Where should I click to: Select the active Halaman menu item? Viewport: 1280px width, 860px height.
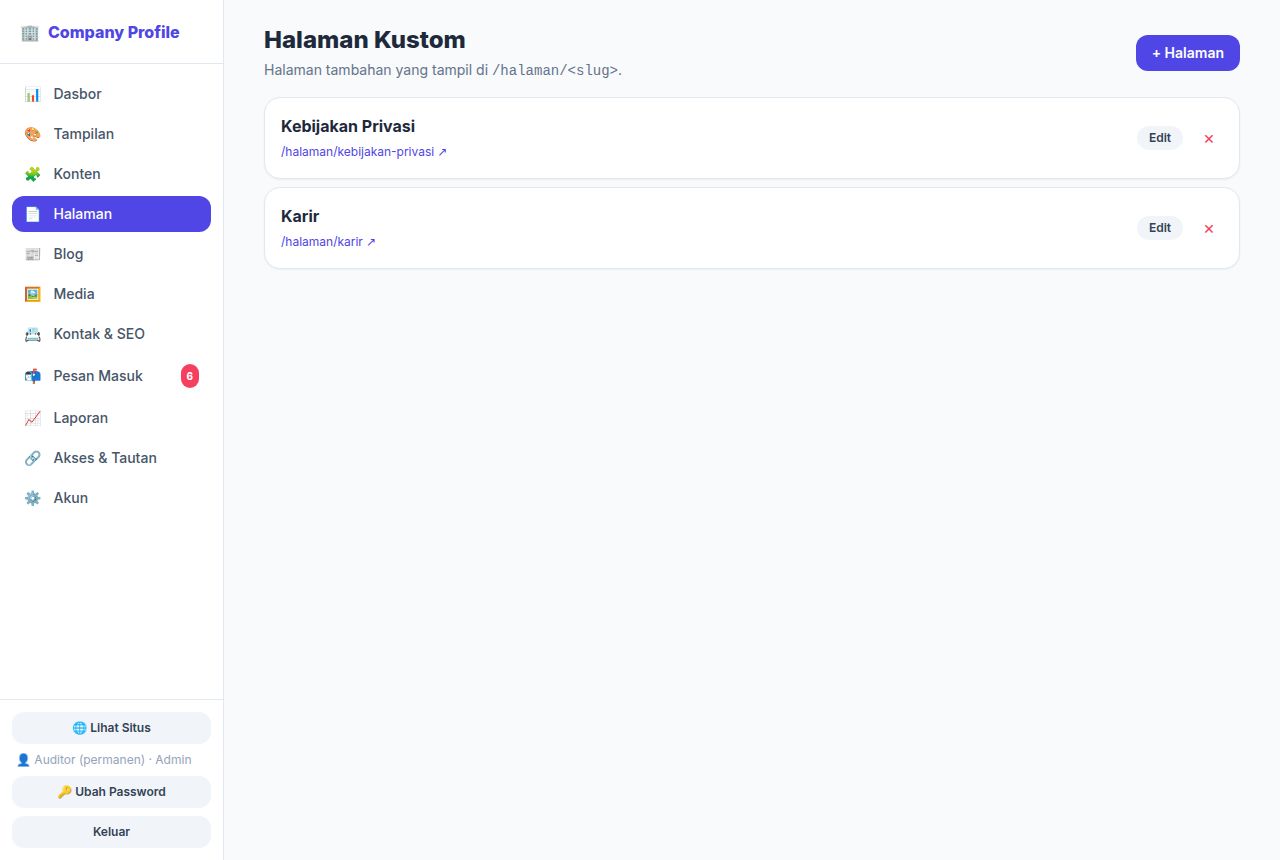click(111, 214)
